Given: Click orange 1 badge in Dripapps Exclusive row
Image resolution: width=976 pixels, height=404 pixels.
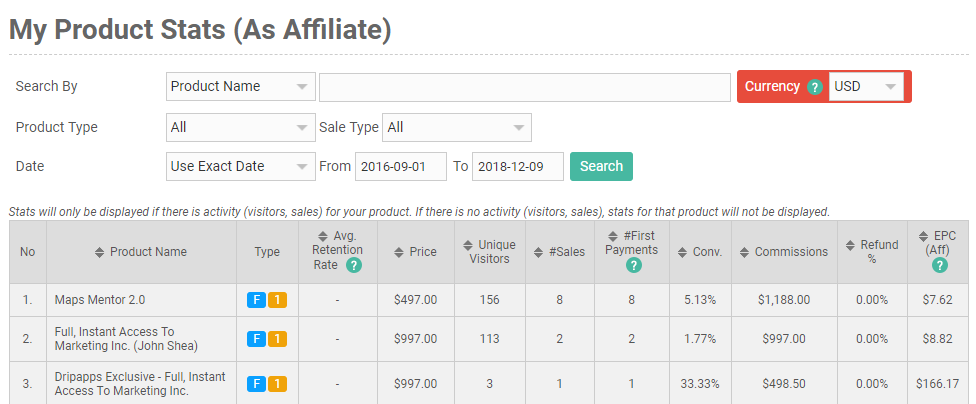Looking at the screenshot, I should pyautogui.click(x=278, y=384).
